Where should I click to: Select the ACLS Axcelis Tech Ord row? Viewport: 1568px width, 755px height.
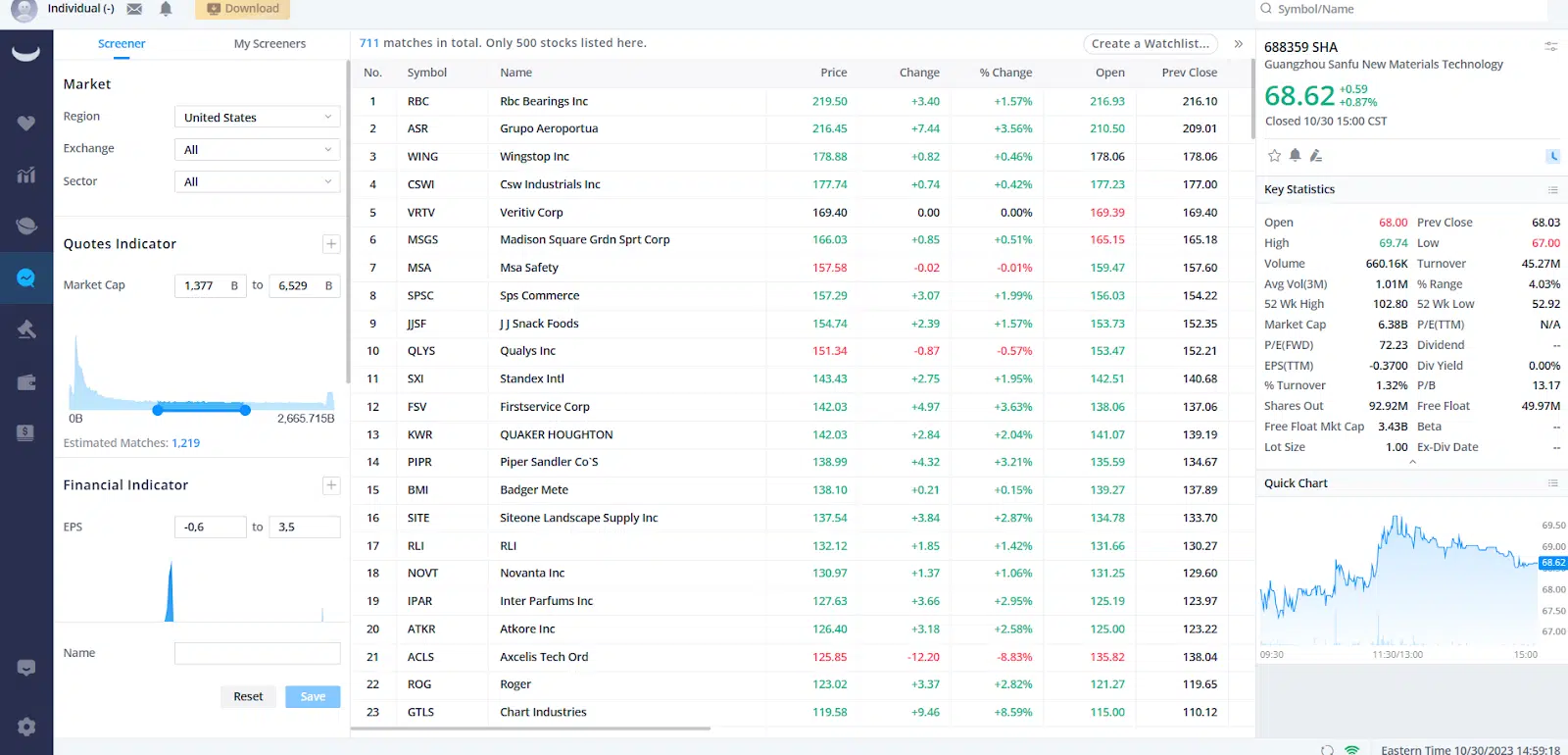[801, 658]
